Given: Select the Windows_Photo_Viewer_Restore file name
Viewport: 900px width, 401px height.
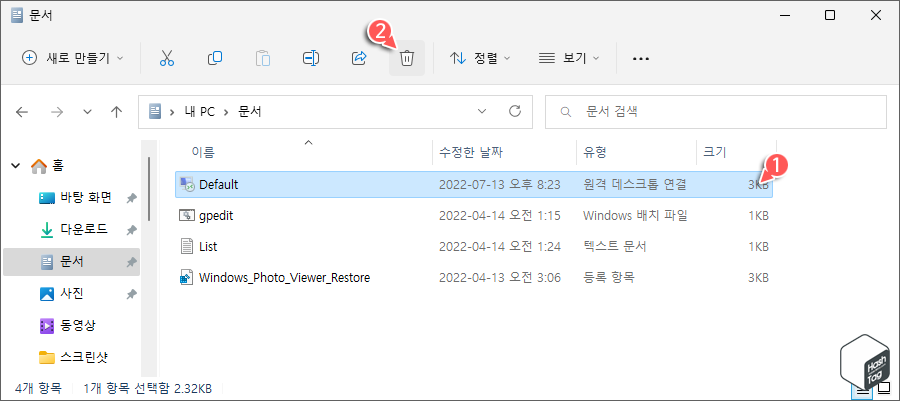Looking at the screenshot, I should coord(284,278).
